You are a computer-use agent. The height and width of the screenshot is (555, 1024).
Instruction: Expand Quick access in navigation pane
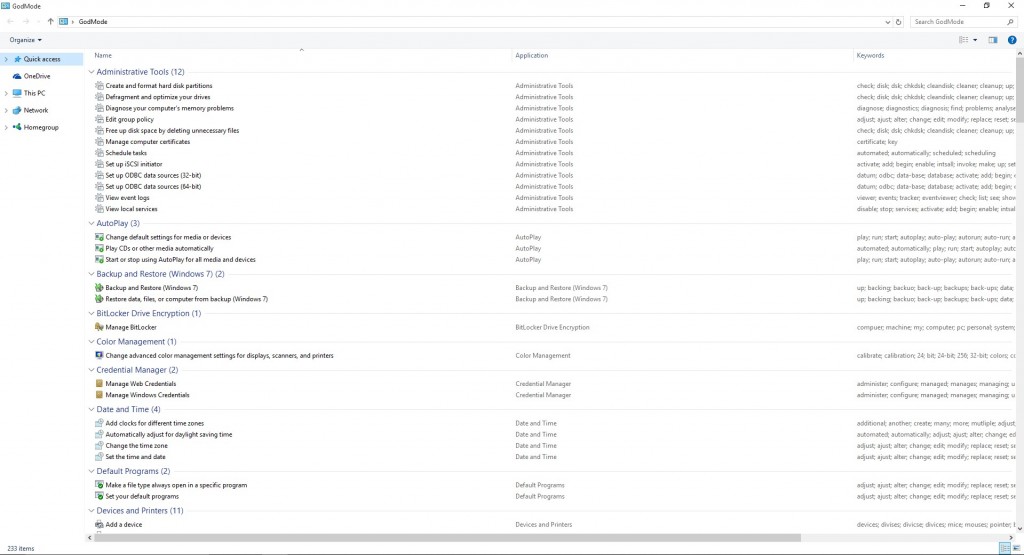tap(7, 59)
